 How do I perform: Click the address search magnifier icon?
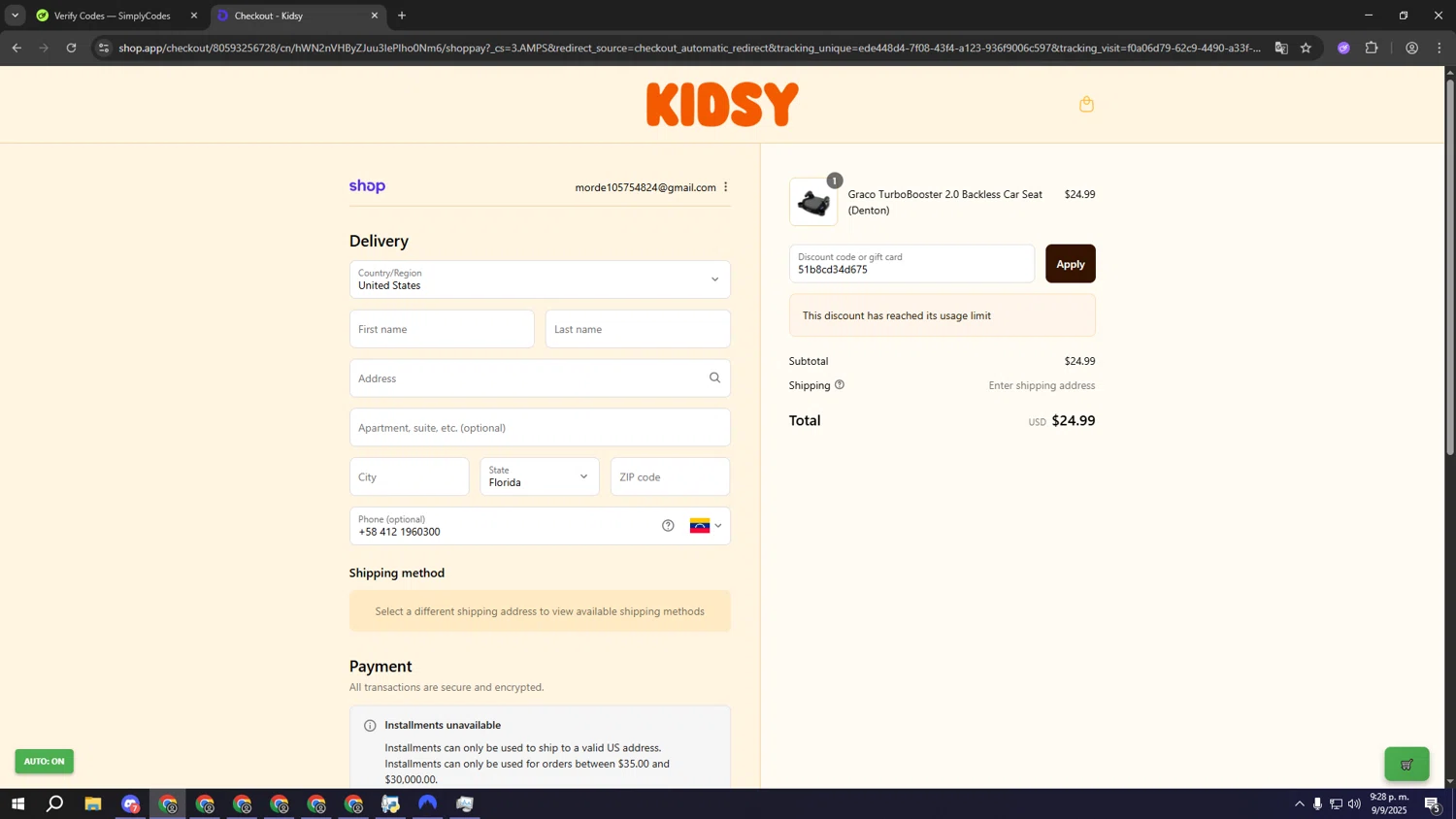714,378
